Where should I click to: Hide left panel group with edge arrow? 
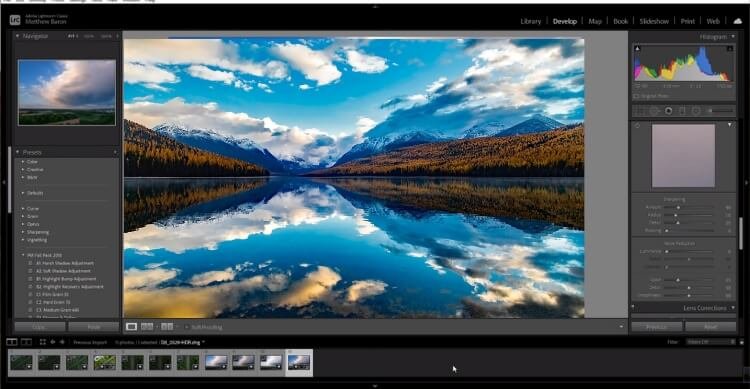pyautogui.click(x=3, y=182)
